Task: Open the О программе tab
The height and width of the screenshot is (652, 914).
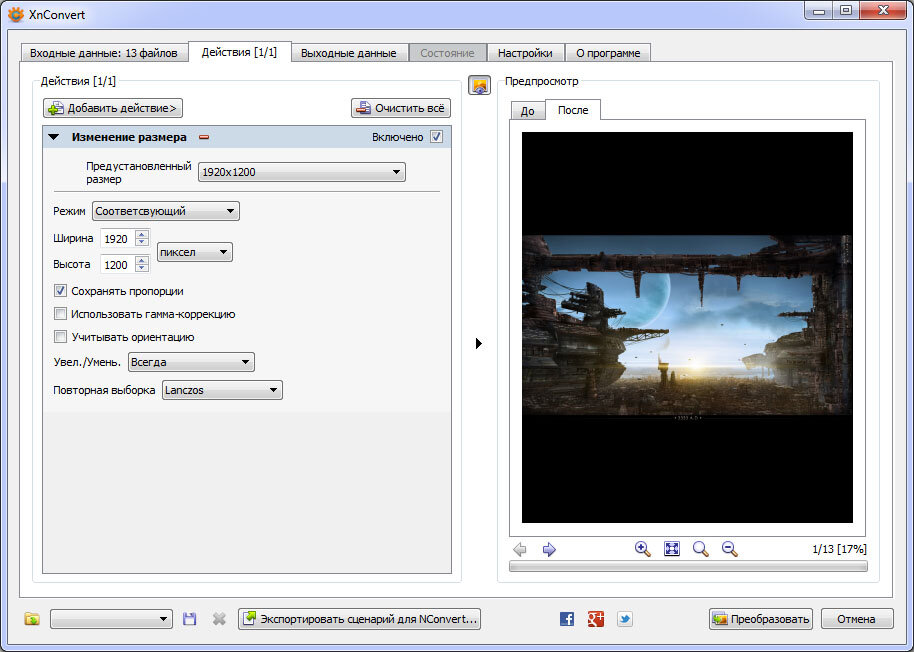Action: pos(608,53)
